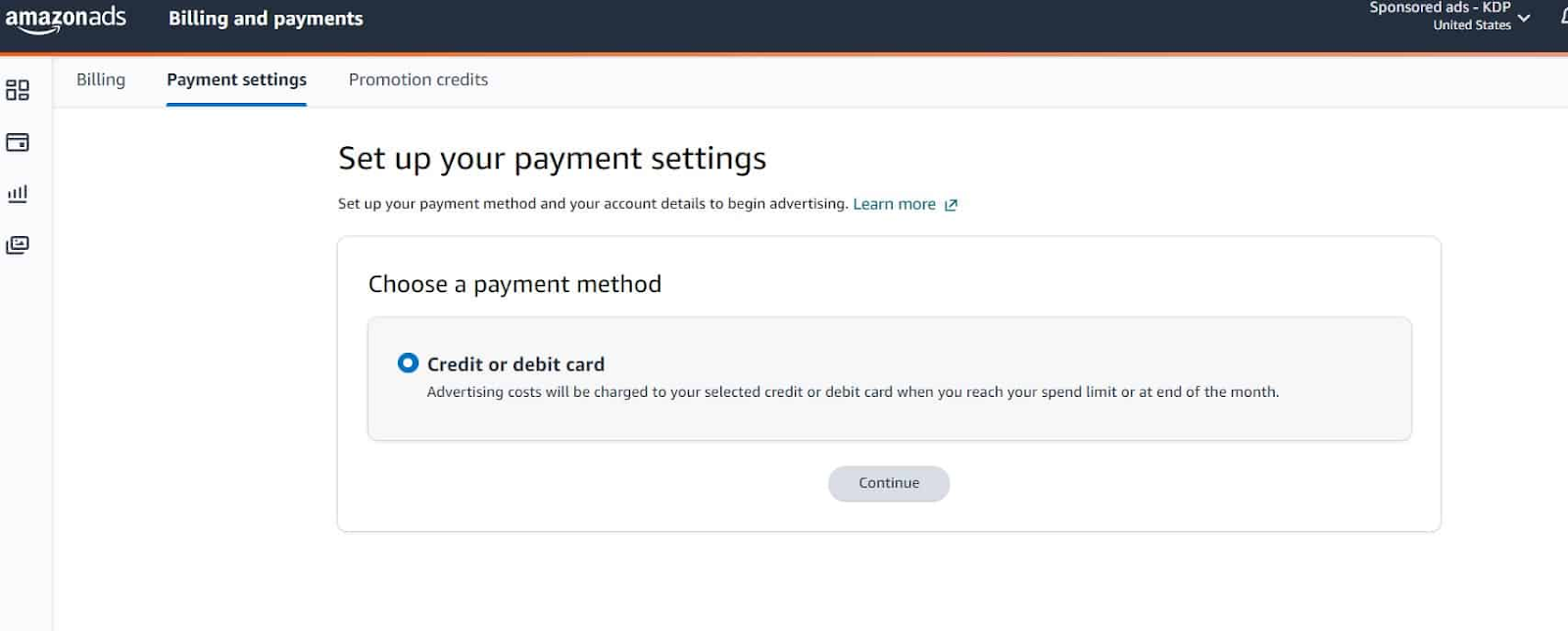
Task: Open the billing wallet icon in sidebar
Action: [18, 142]
